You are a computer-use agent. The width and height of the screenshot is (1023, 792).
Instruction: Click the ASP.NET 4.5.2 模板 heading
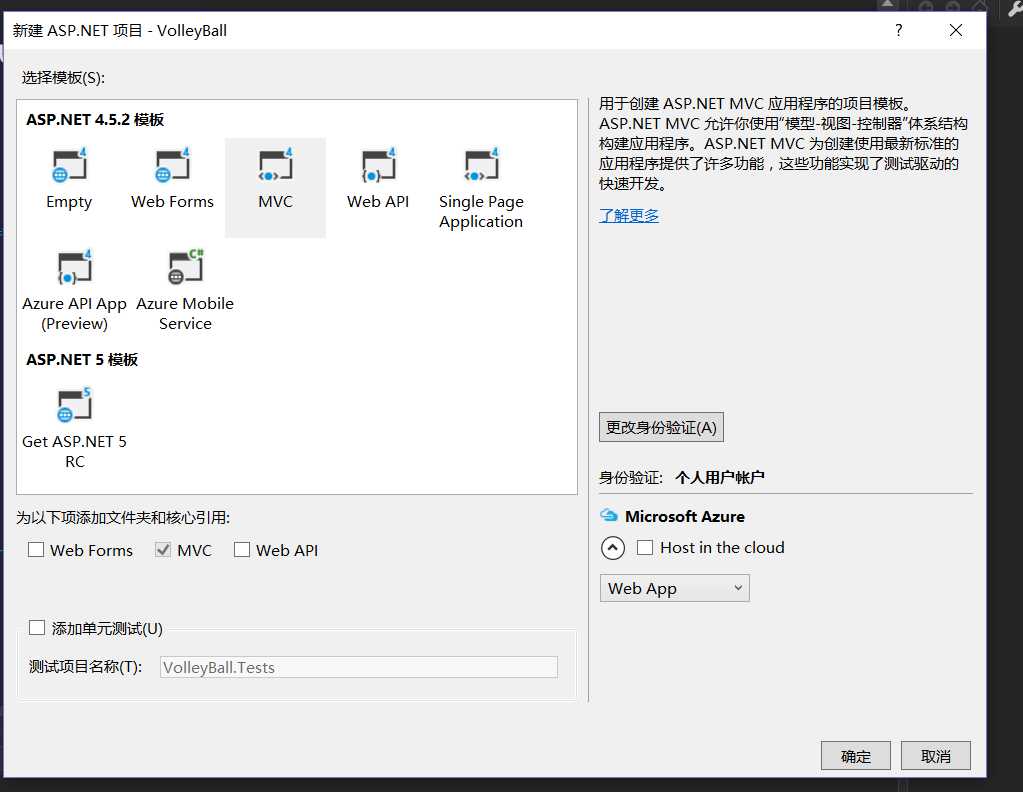(95, 119)
